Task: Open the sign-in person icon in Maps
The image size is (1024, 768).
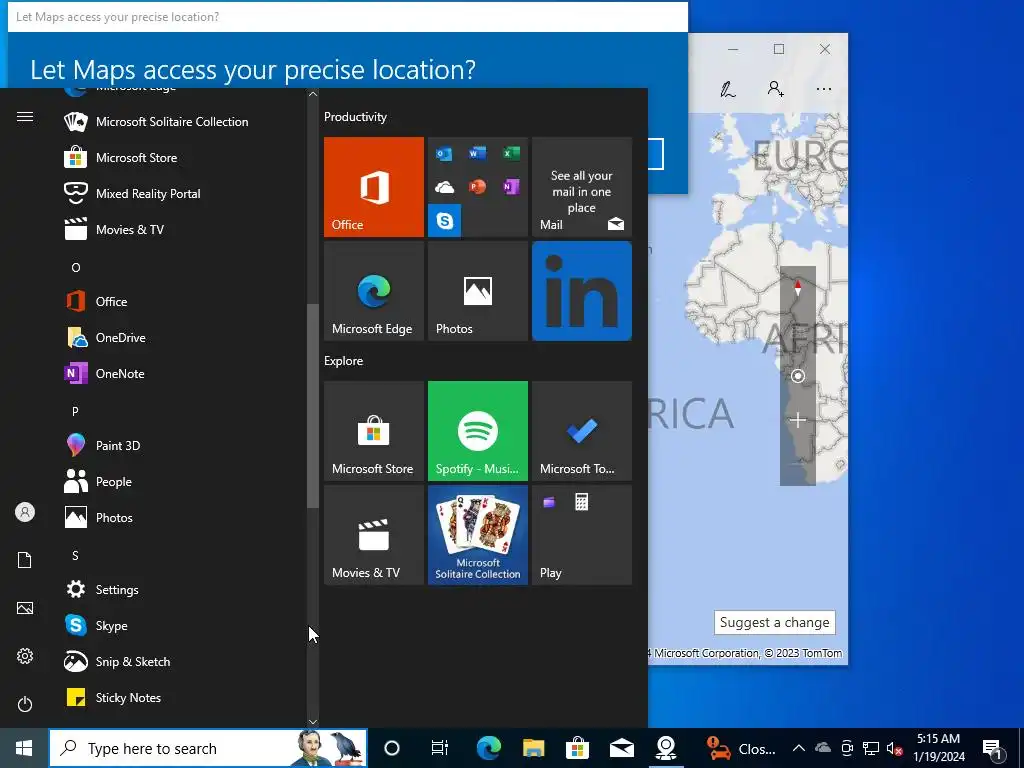Action: click(776, 89)
